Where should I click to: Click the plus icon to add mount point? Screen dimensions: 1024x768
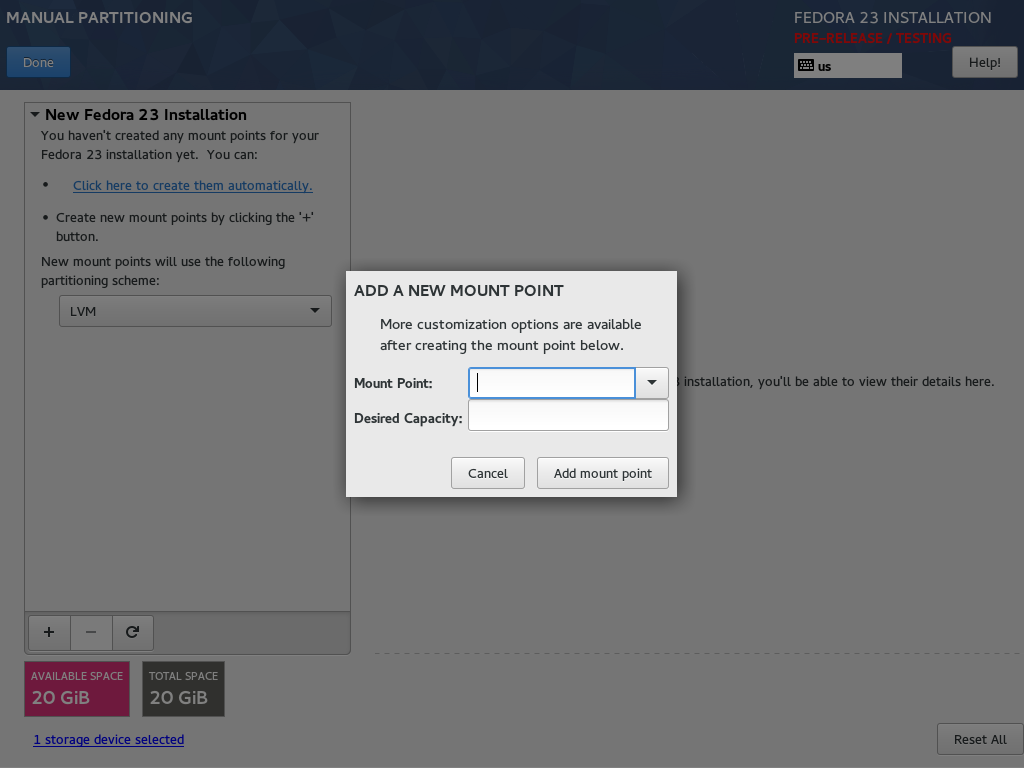click(x=49, y=632)
